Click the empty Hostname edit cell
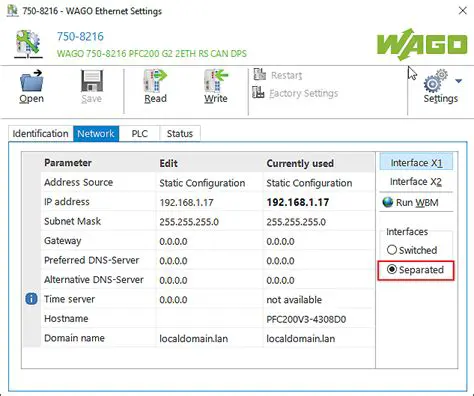Viewport: 474px width, 396px height. click(209, 319)
